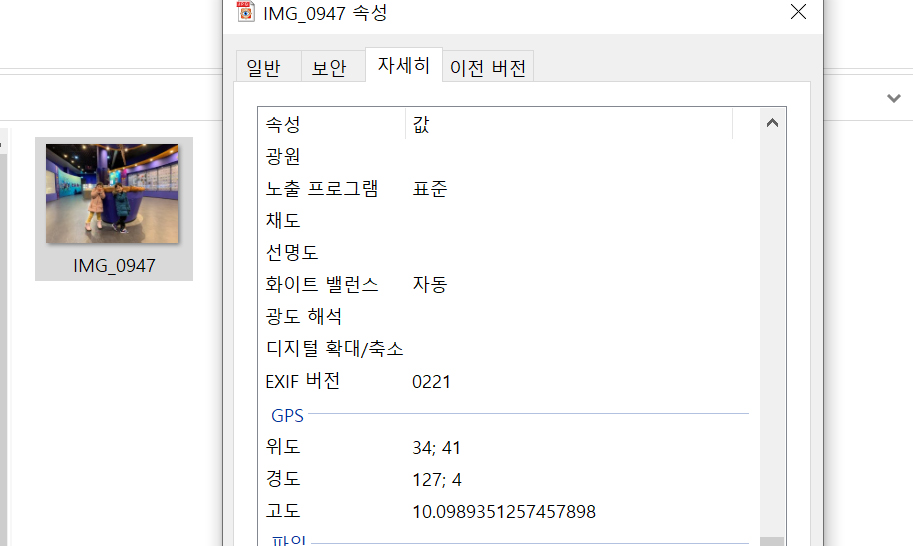Viewport: 913px width, 546px height.
Task: Select the 위도 property row
Action: coord(507,447)
